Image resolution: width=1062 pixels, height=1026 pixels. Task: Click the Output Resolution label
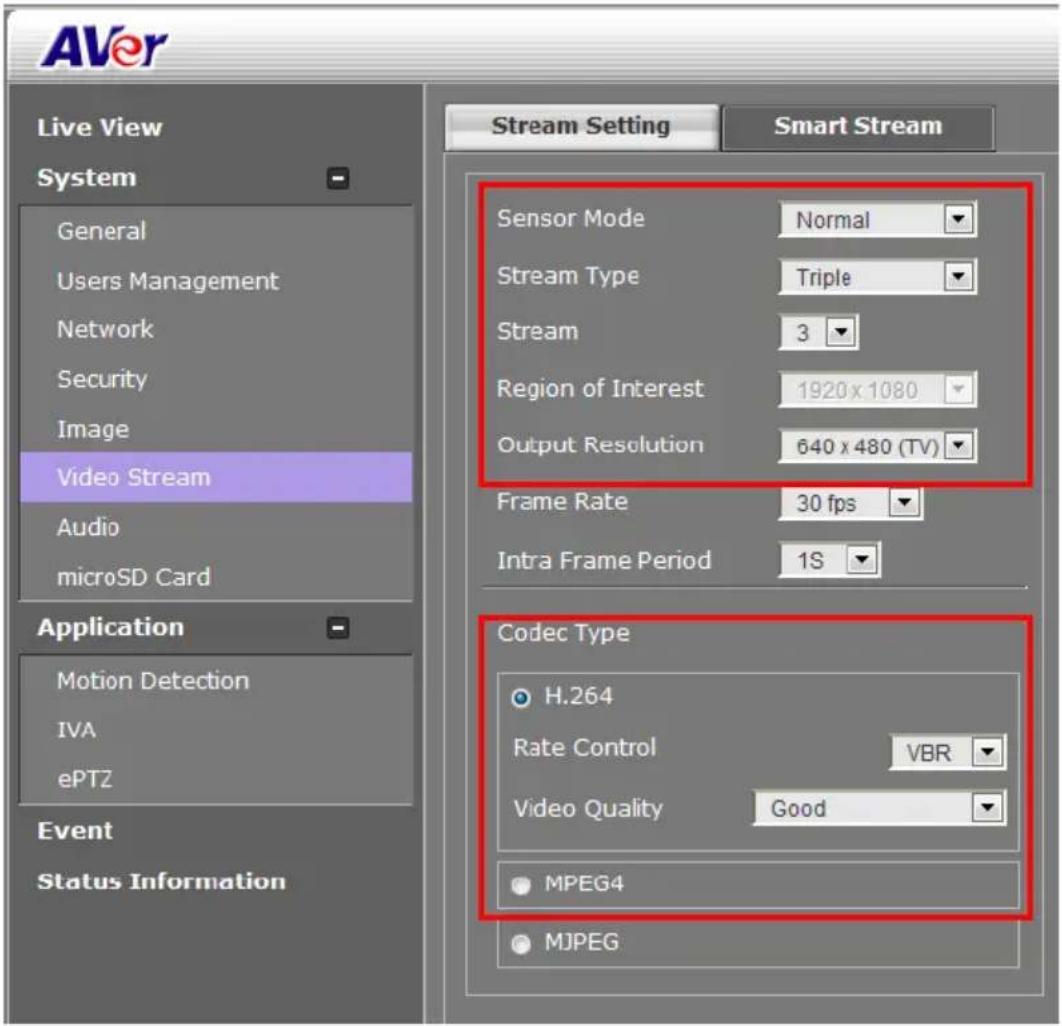pos(600,445)
